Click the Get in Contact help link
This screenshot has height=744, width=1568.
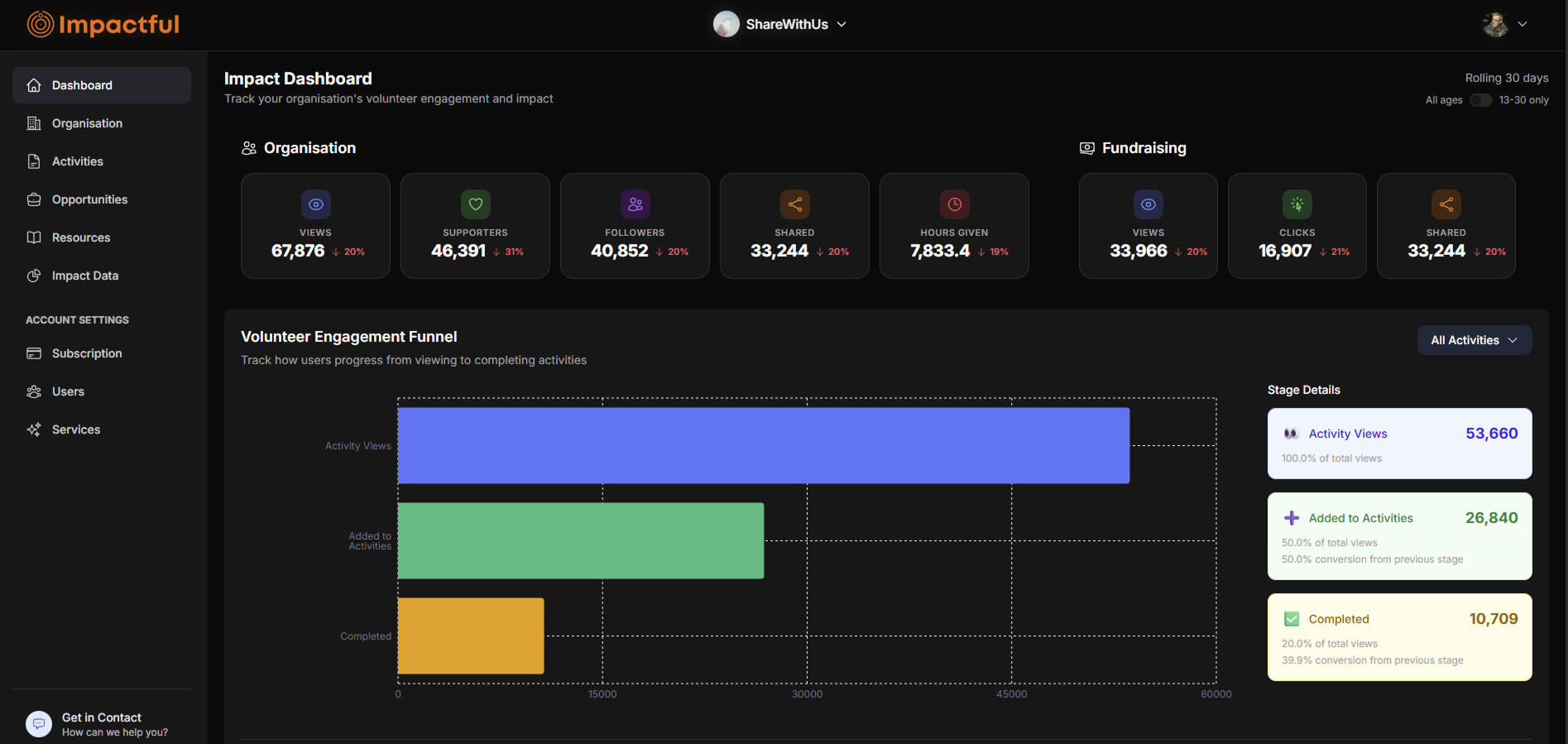[102, 718]
